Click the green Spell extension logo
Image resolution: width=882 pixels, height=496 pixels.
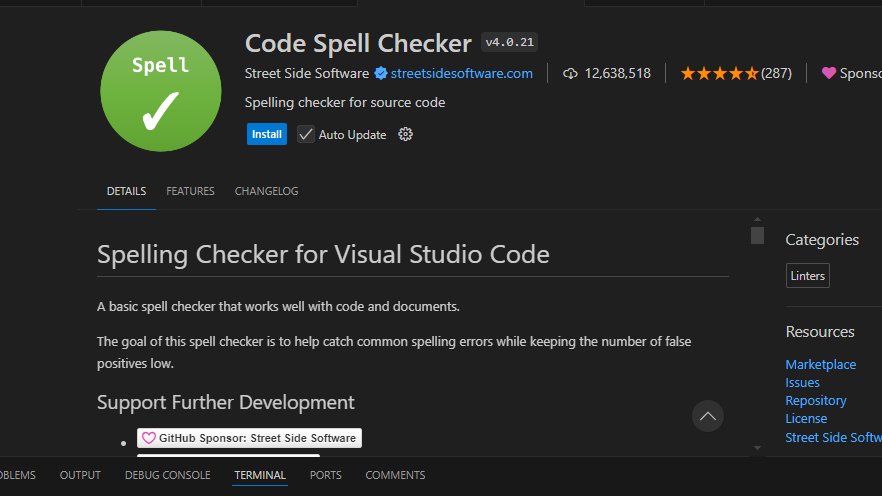(161, 91)
